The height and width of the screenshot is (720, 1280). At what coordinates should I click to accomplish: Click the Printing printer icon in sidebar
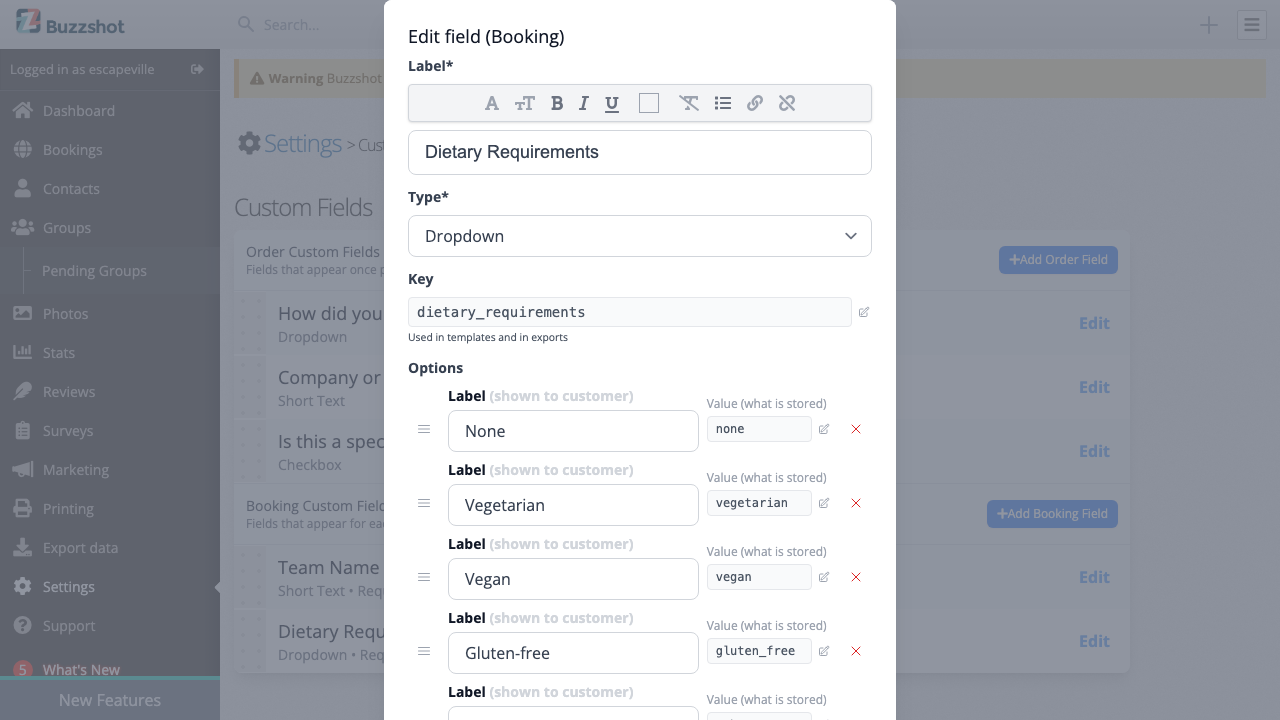(23, 509)
